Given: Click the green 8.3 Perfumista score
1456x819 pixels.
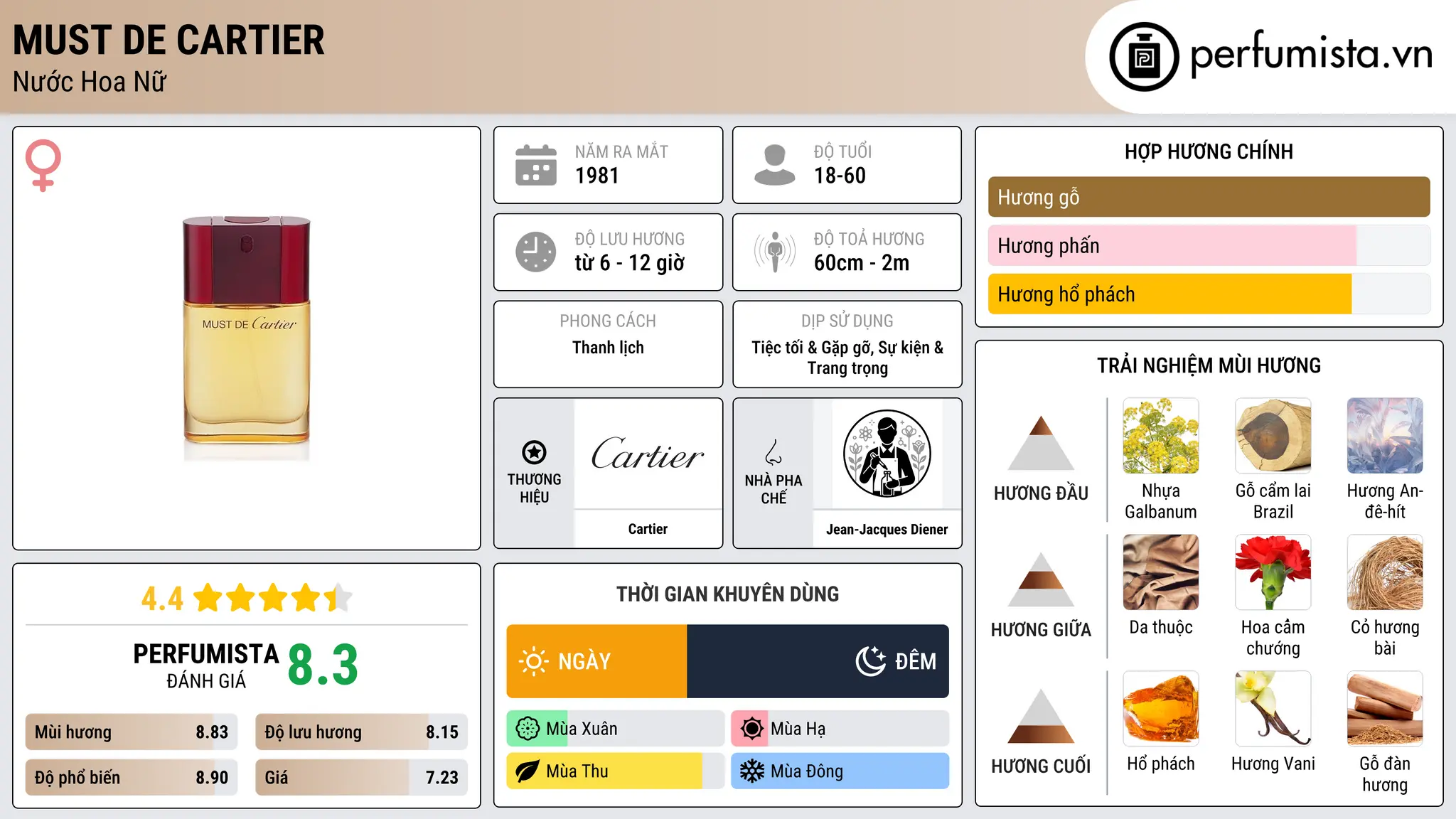Looking at the screenshot, I should pyautogui.click(x=323, y=665).
